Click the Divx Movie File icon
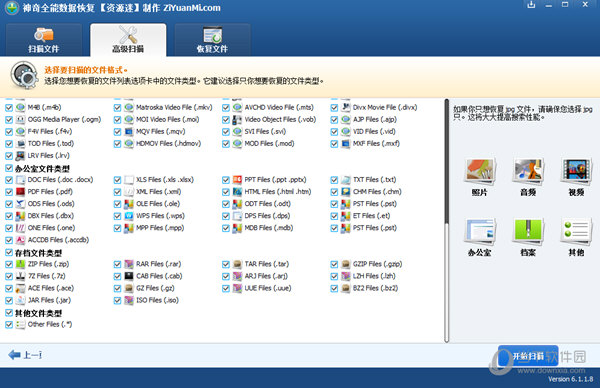The width and height of the screenshot is (600, 388). pos(346,108)
